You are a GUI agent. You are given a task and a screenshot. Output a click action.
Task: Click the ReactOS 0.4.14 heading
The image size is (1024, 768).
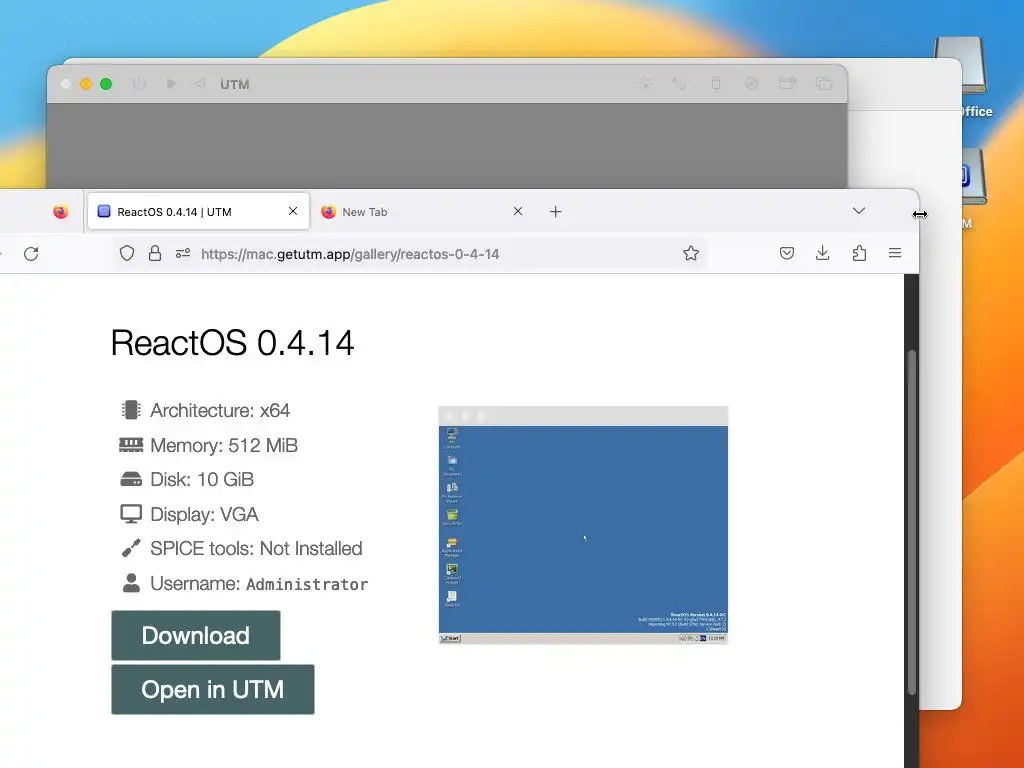click(232, 343)
